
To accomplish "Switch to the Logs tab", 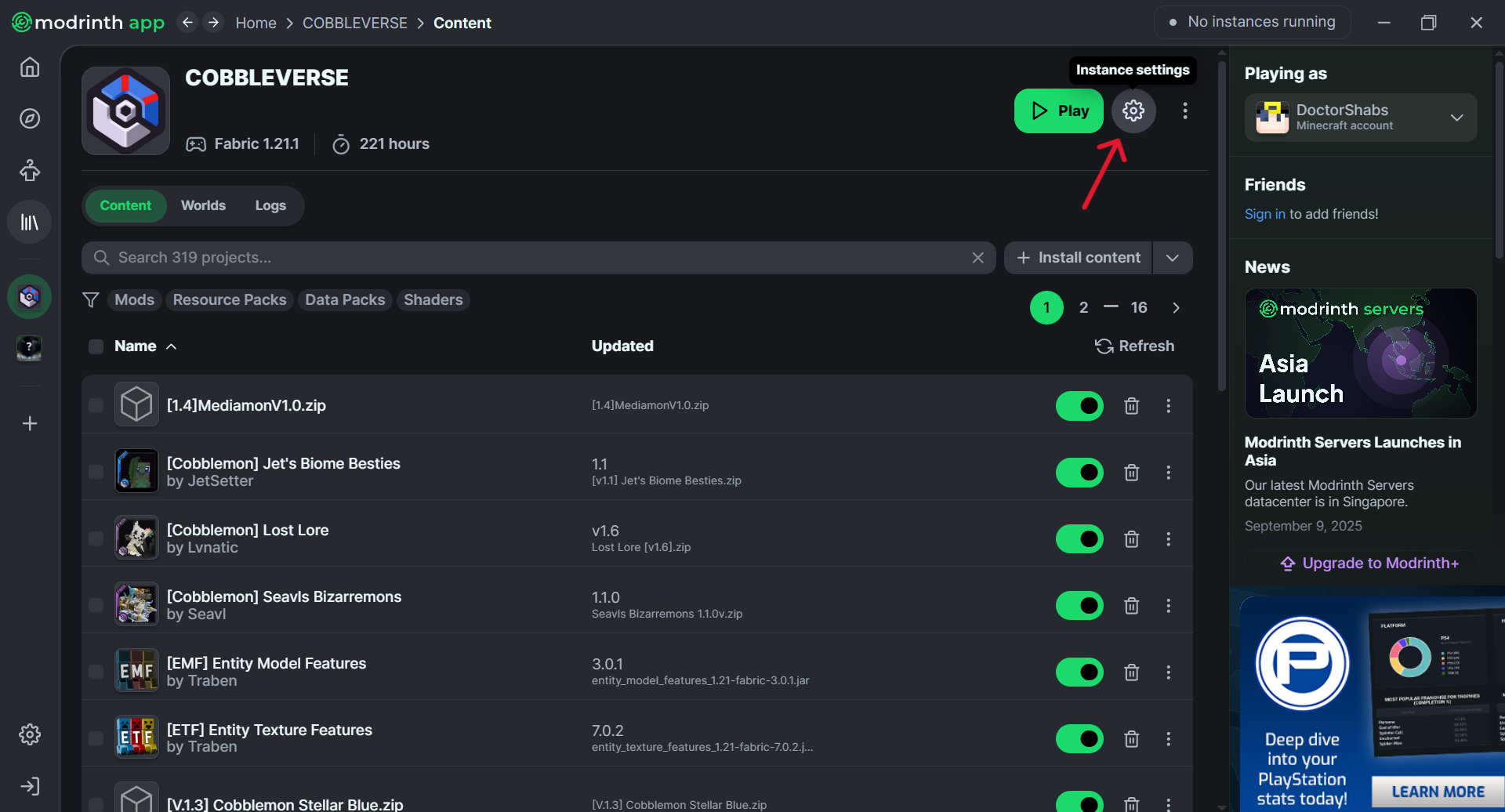I will pos(270,205).
